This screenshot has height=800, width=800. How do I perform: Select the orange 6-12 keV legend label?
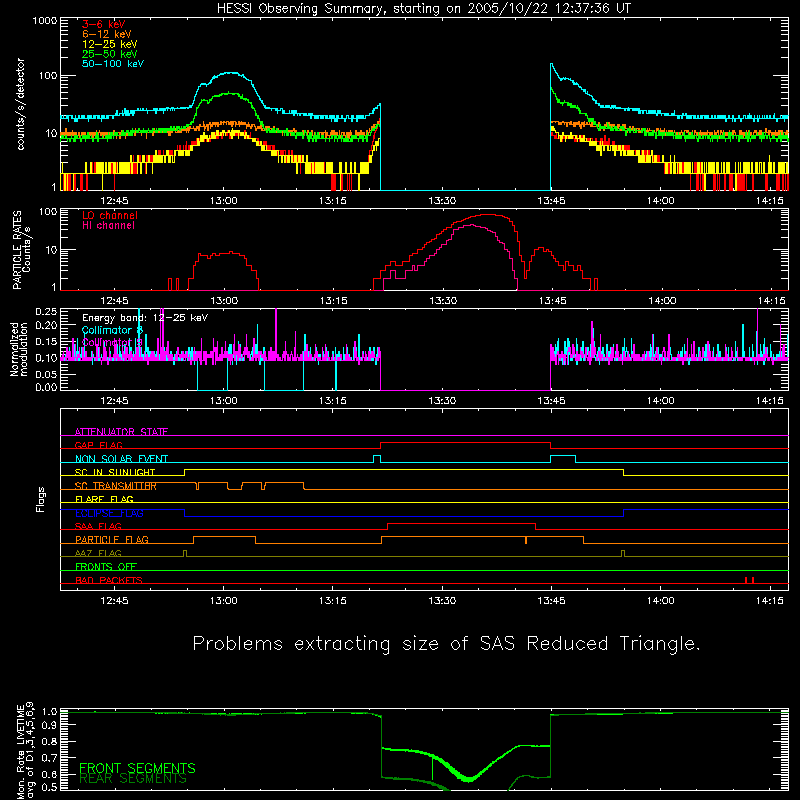107,34
